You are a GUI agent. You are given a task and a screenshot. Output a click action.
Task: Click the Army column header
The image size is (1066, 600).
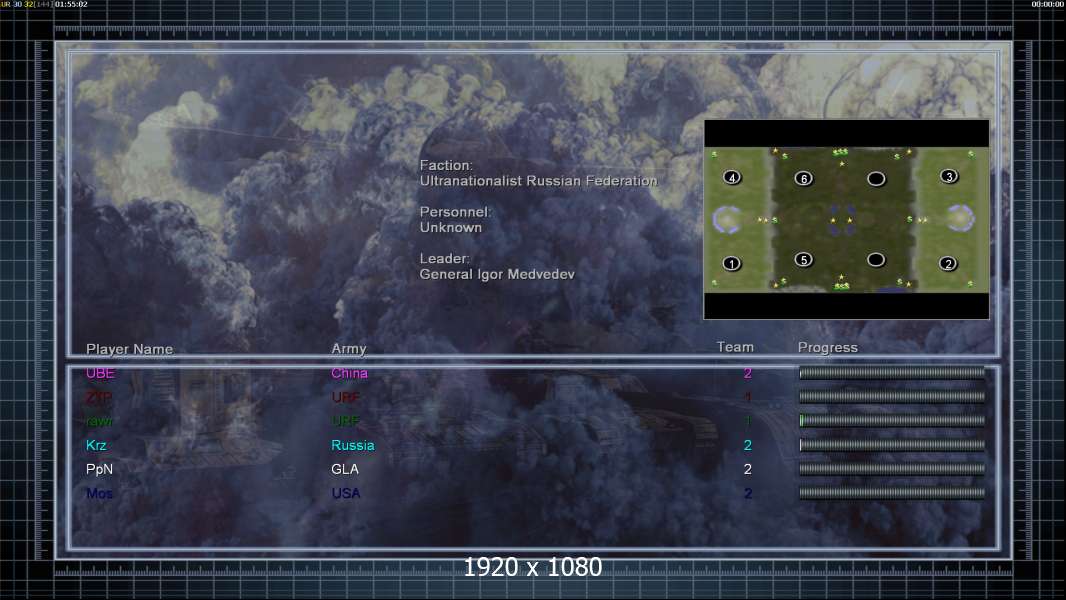point(349,349)
